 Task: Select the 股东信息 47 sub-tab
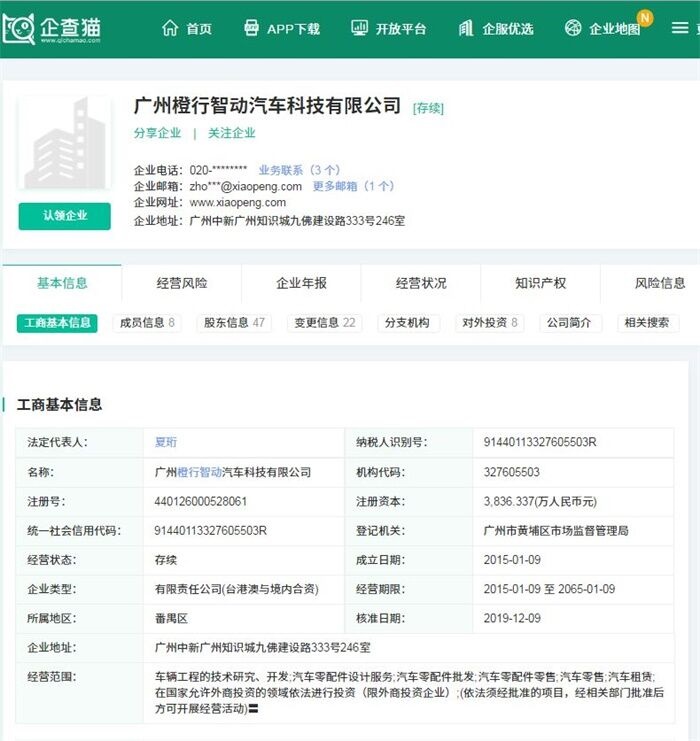coord(234,323)
